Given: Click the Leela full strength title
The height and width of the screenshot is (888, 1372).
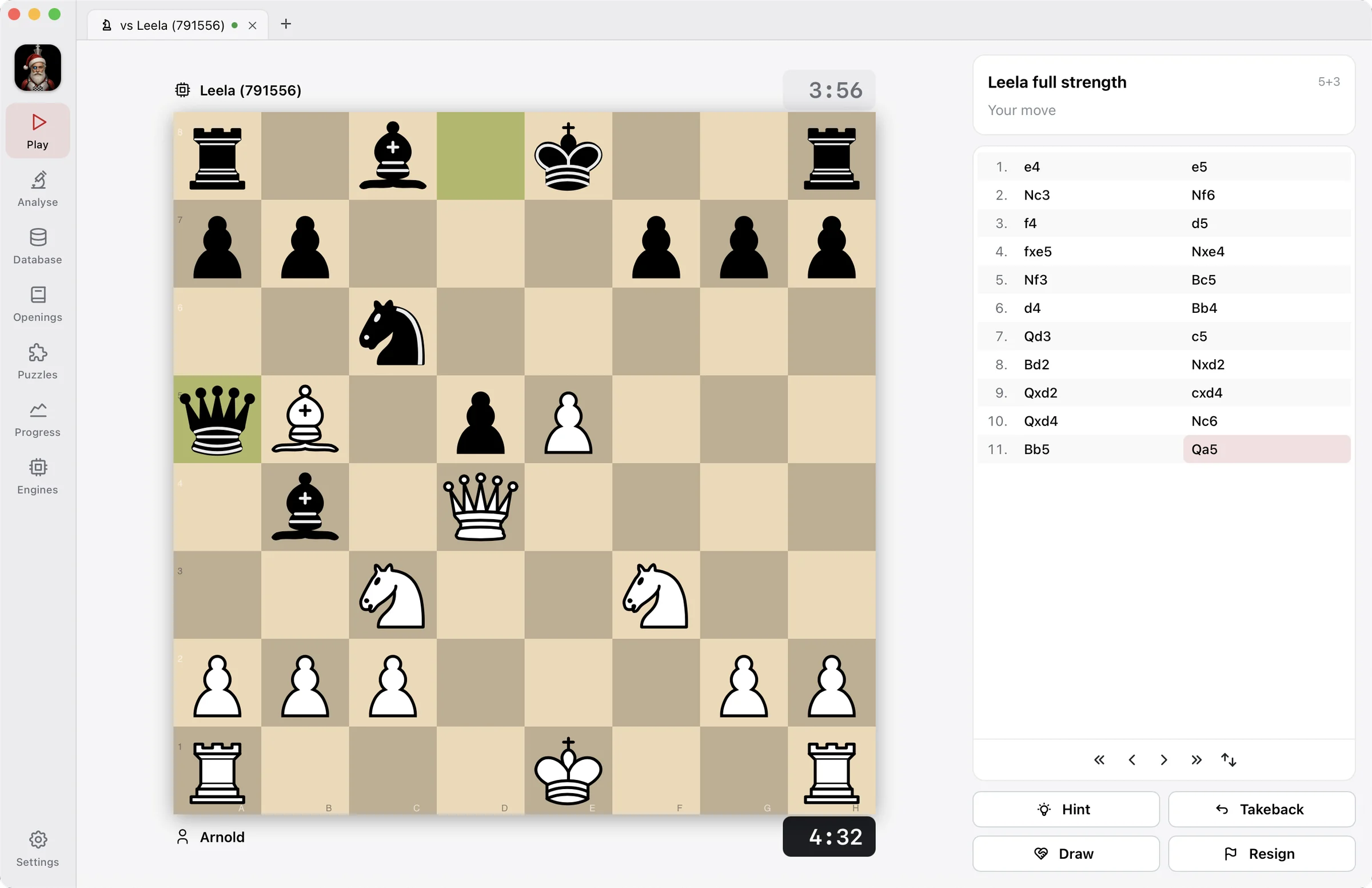Looking at the screenshot, I should 1056,82.
